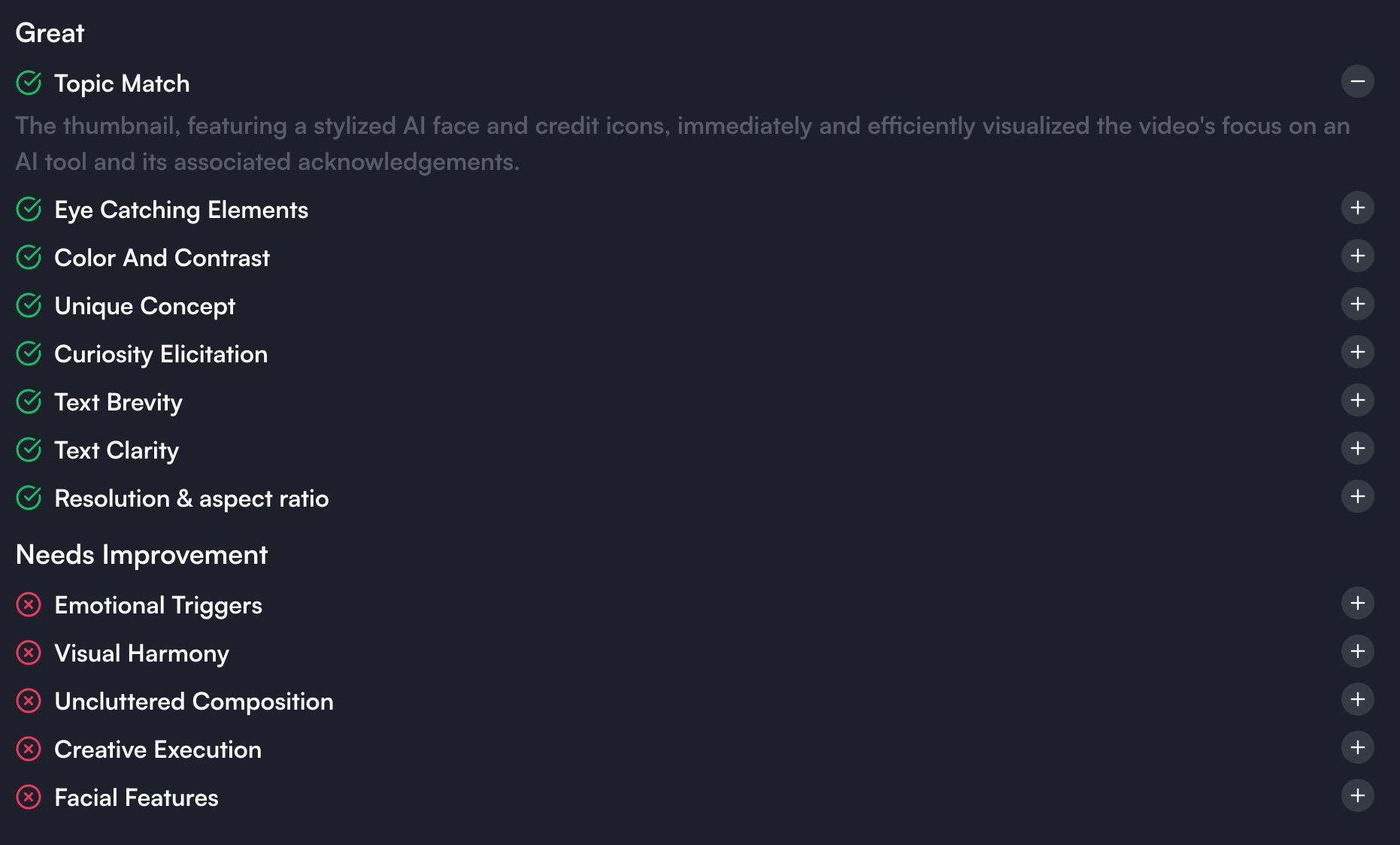Click the thumbnail description text under Topic Match
This screenshot has height=845, width=1400.
677,143
